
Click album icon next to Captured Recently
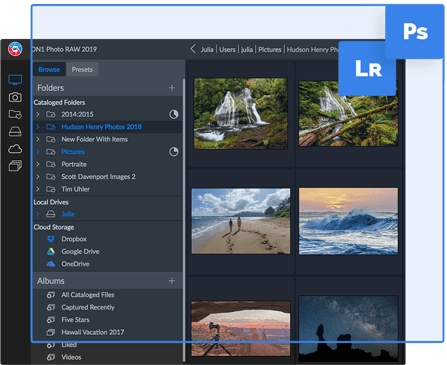(51, 307)
